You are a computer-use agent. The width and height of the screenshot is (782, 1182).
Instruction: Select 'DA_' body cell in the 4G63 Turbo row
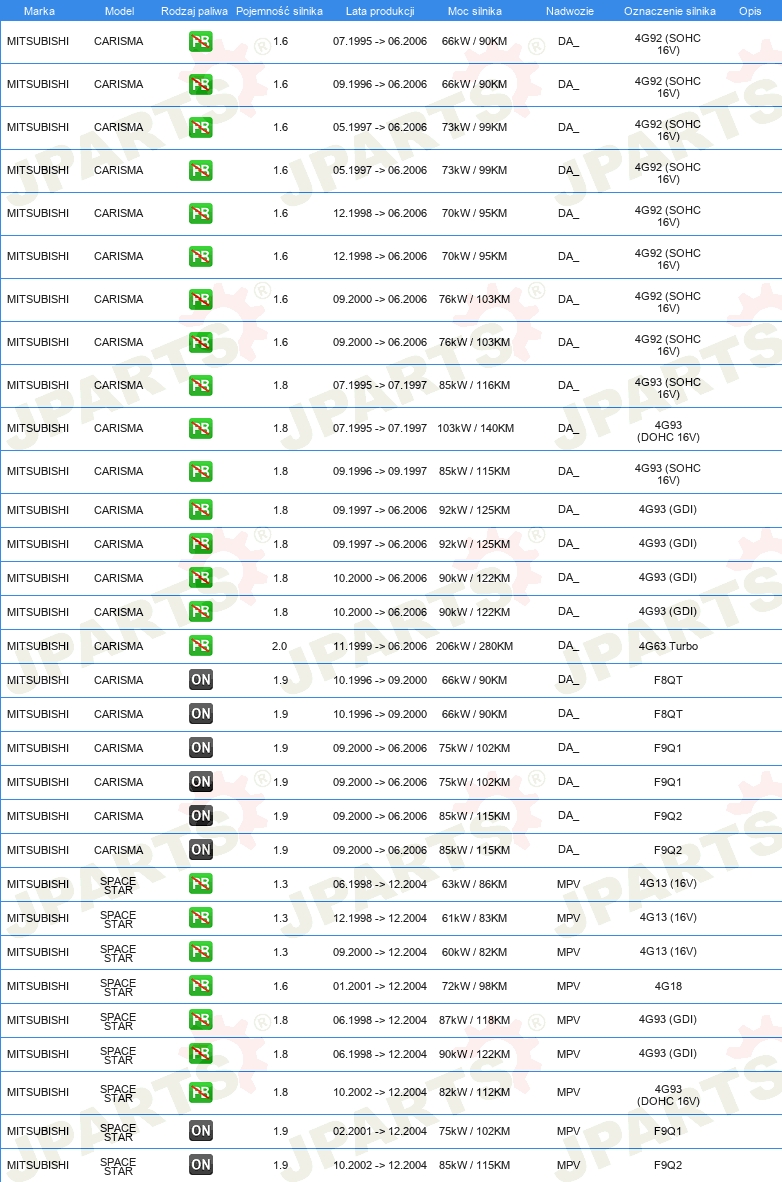point(569,646)
